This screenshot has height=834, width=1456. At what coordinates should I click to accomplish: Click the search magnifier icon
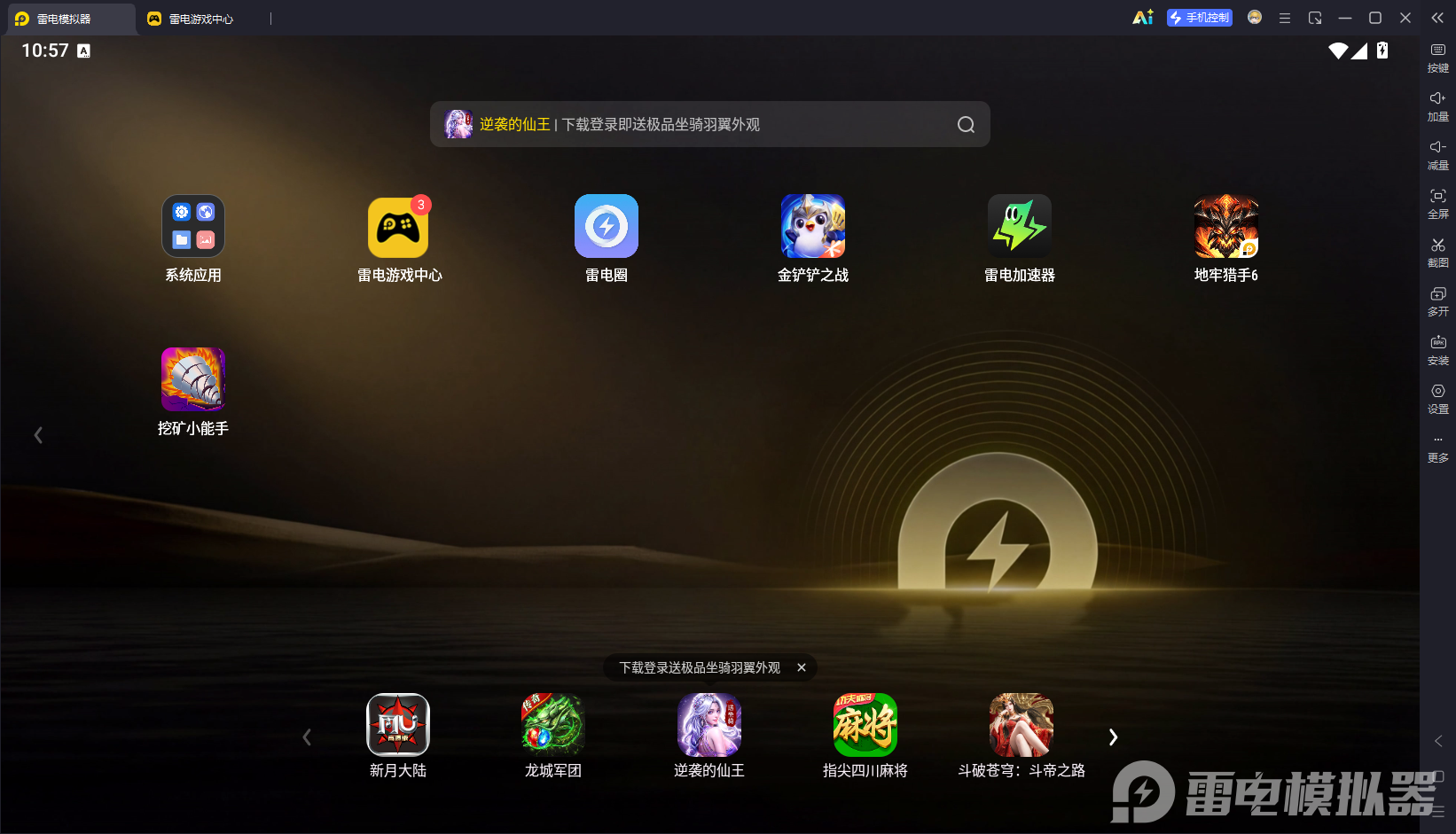tap(966, 125)
